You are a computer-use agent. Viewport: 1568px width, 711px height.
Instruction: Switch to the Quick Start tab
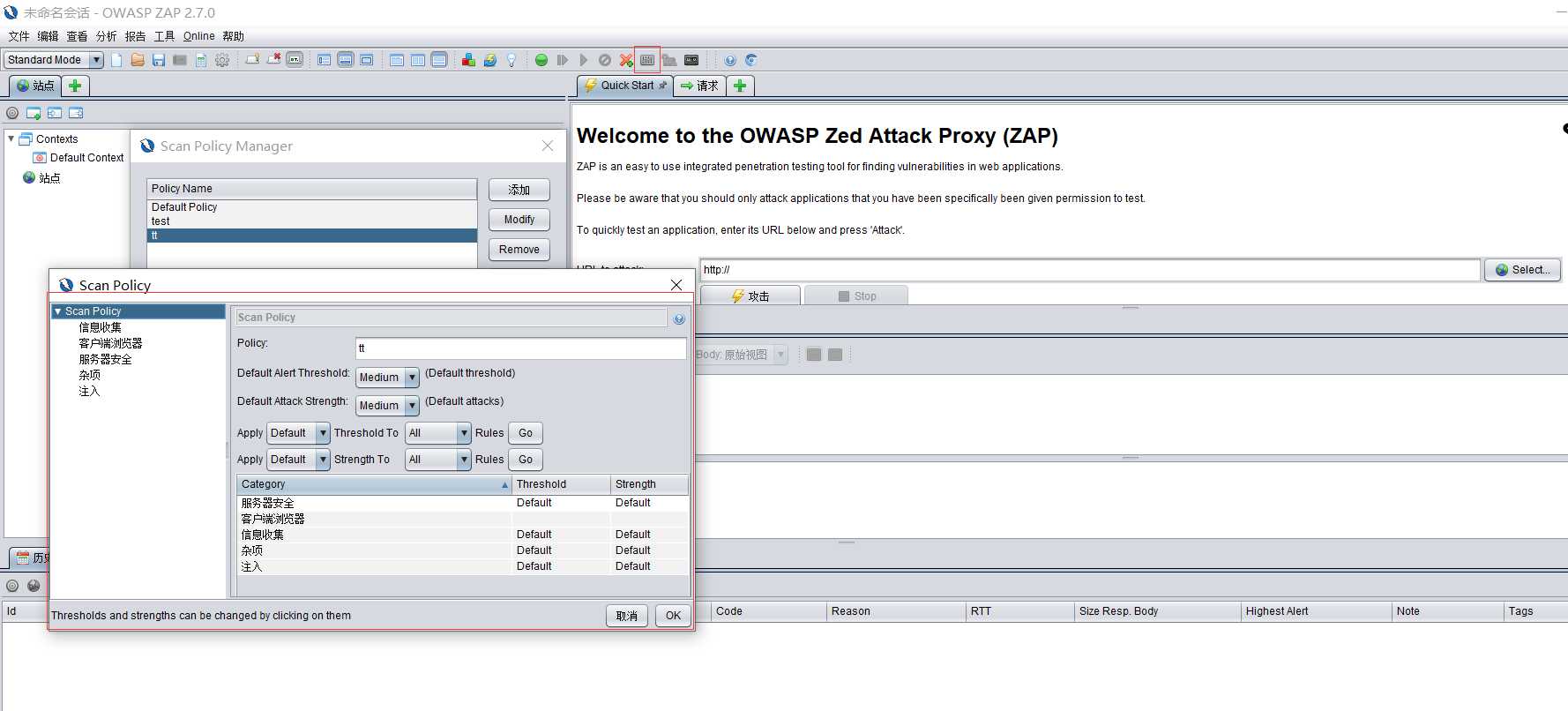click(625, 86)
